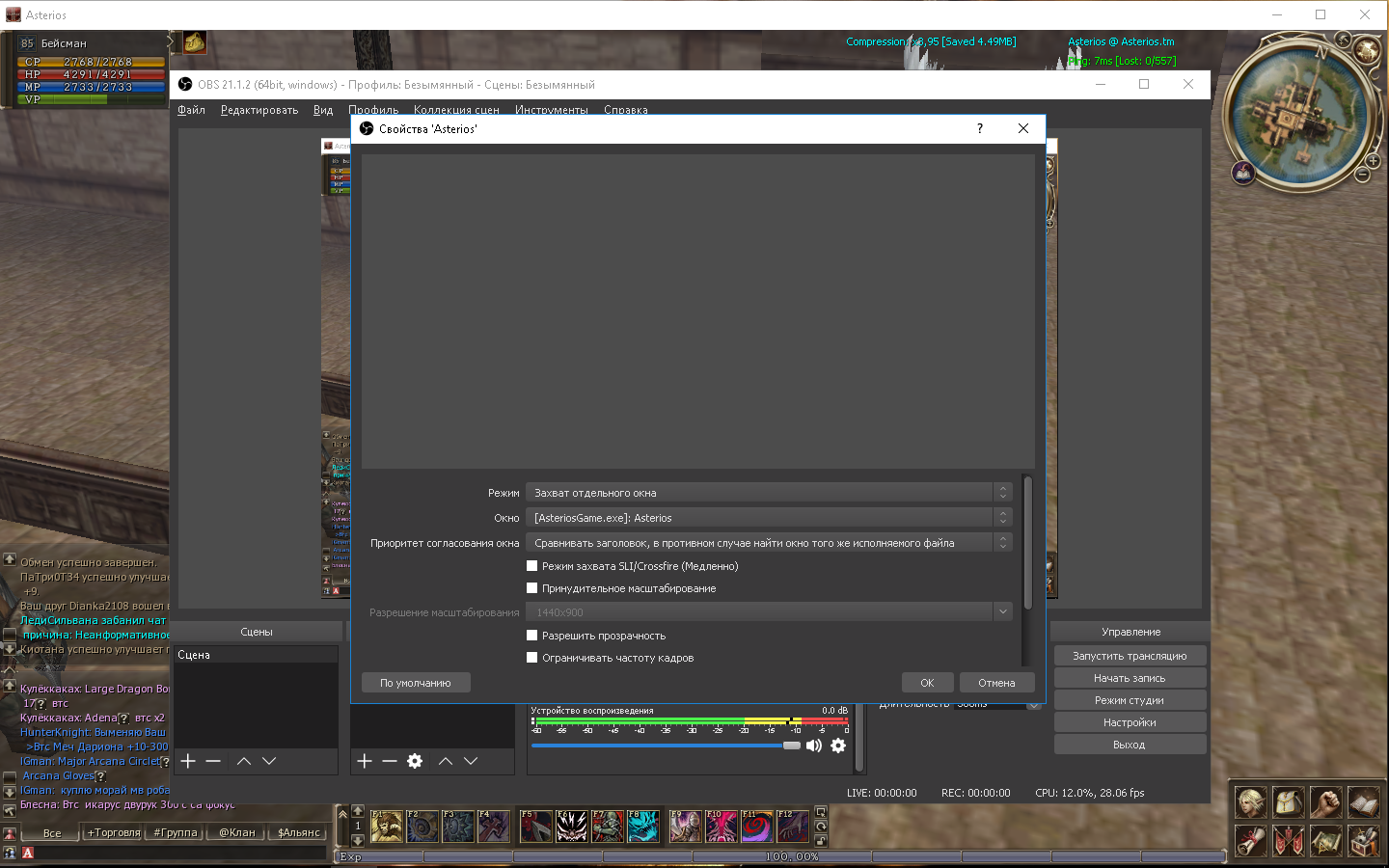Open the Инструменты menu
This screenshot has height=868, width=1389.
[552, 110]
